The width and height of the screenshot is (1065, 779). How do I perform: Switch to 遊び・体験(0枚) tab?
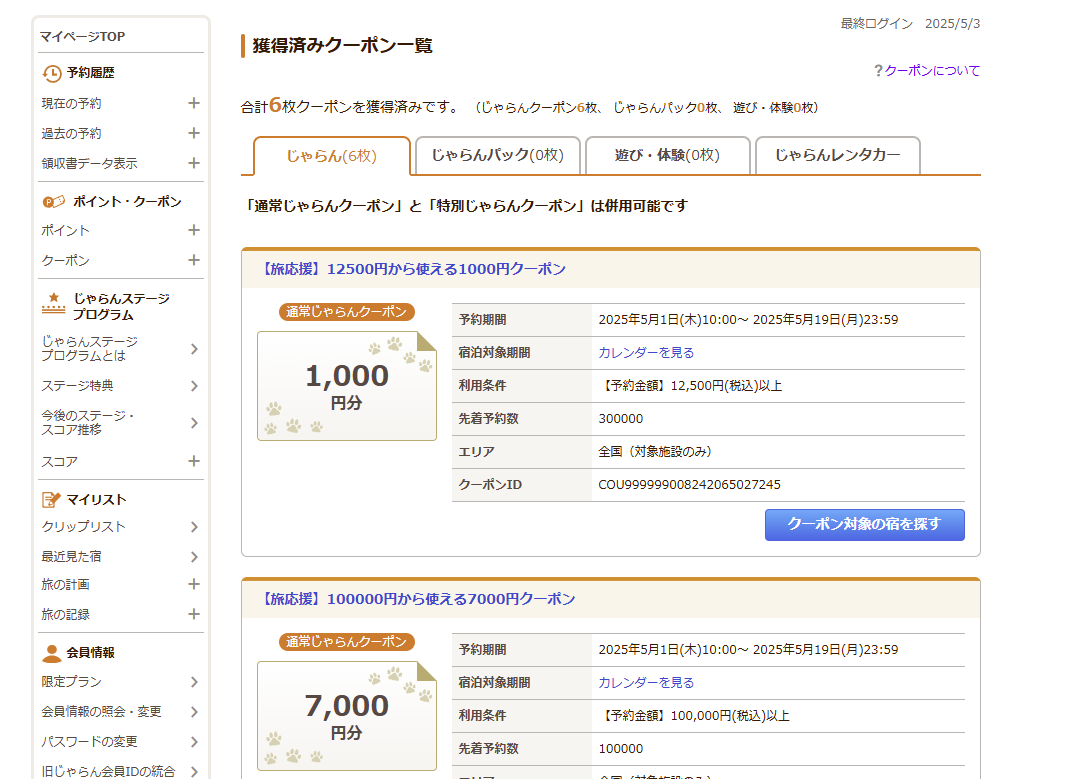click(x=668, y=156)
